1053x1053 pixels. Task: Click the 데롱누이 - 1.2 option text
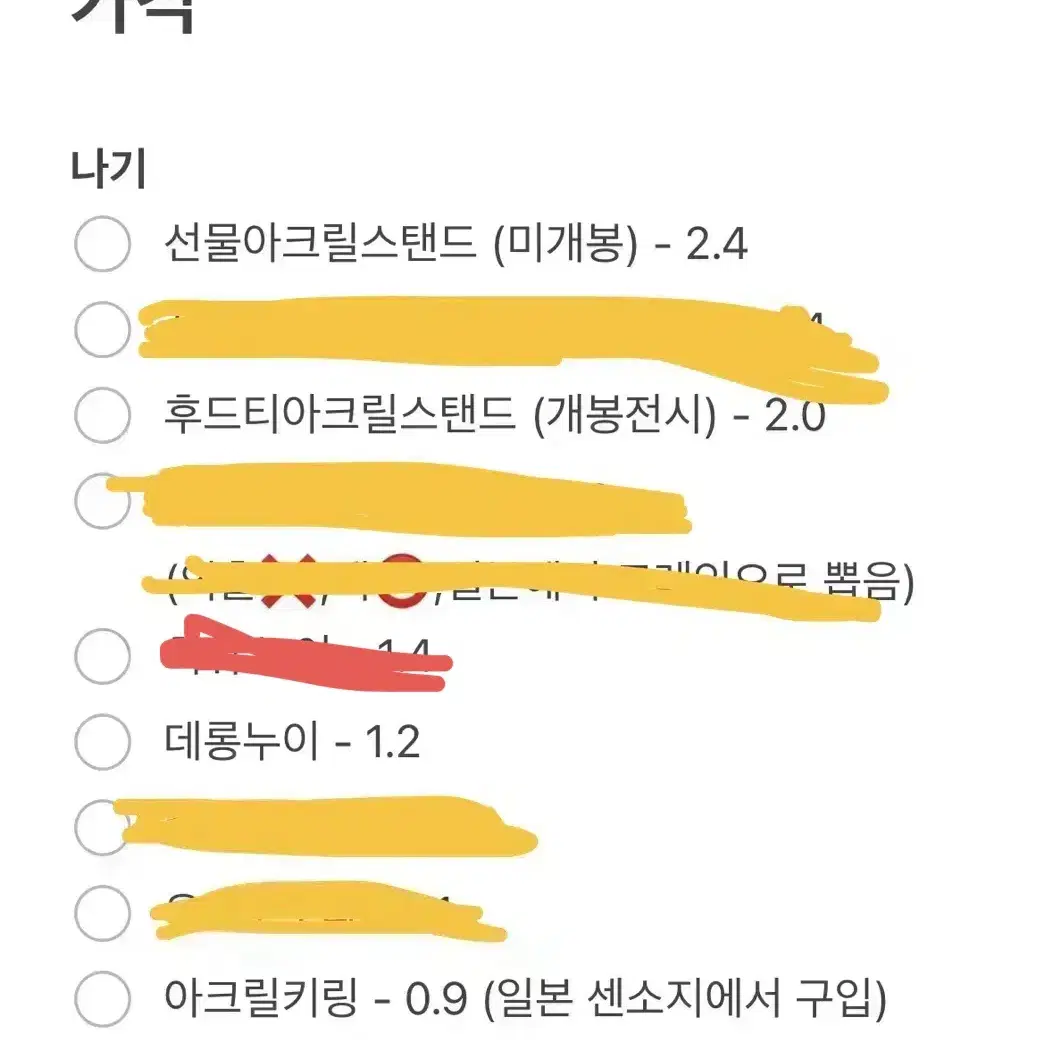[x=292, y=741]
